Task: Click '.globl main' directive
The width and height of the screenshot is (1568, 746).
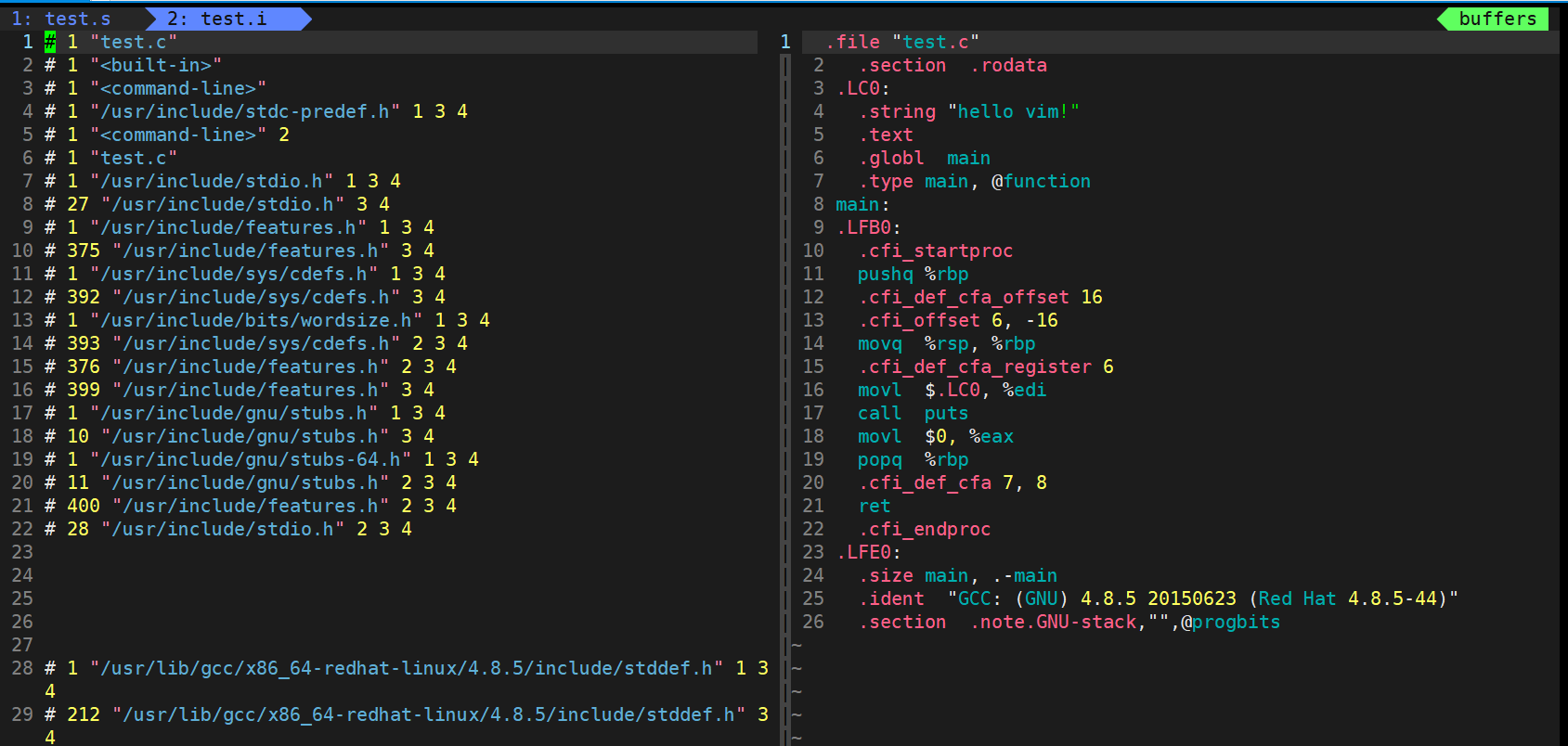Action: [925, 158]
